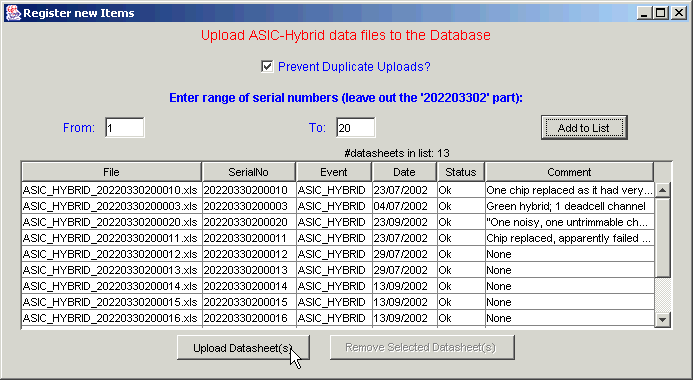Click the table scrollbar up arrow
The image size is (693, 380).
[662, 190]
